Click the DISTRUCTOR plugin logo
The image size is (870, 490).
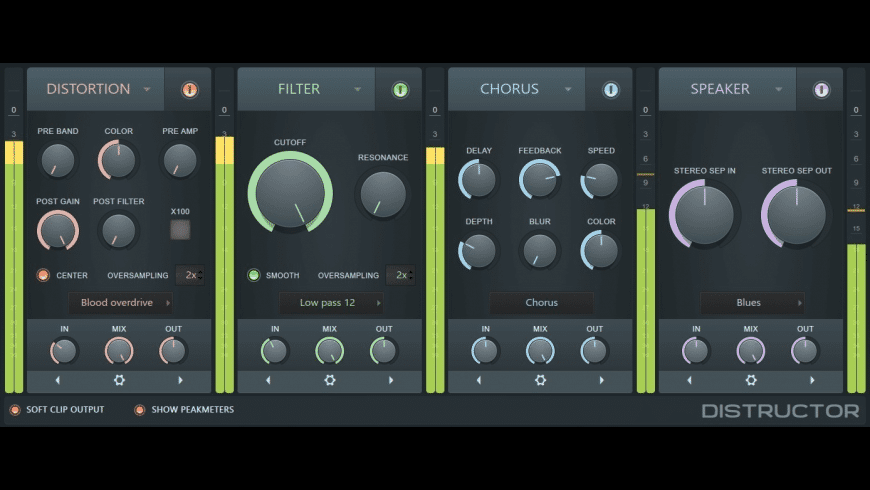pyautogui.click(x=781, y=411)
